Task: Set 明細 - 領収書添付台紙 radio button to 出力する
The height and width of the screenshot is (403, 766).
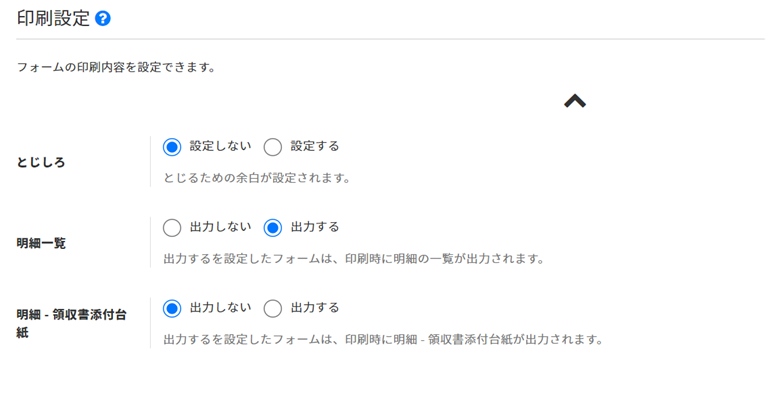Action: [x=273, y=308]
